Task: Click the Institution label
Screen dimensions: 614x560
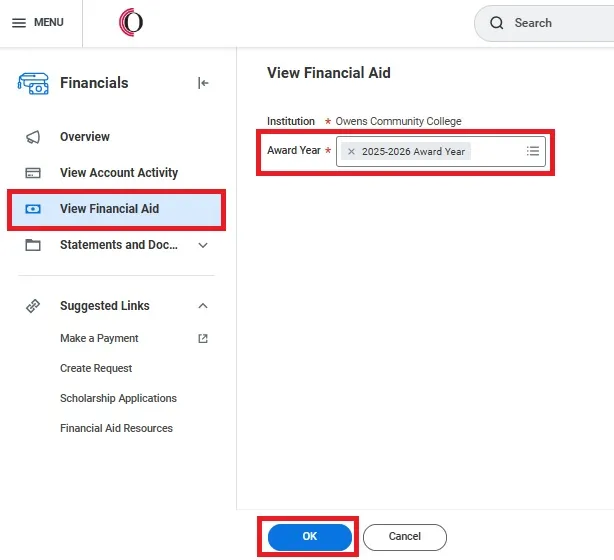Action: 291,121
